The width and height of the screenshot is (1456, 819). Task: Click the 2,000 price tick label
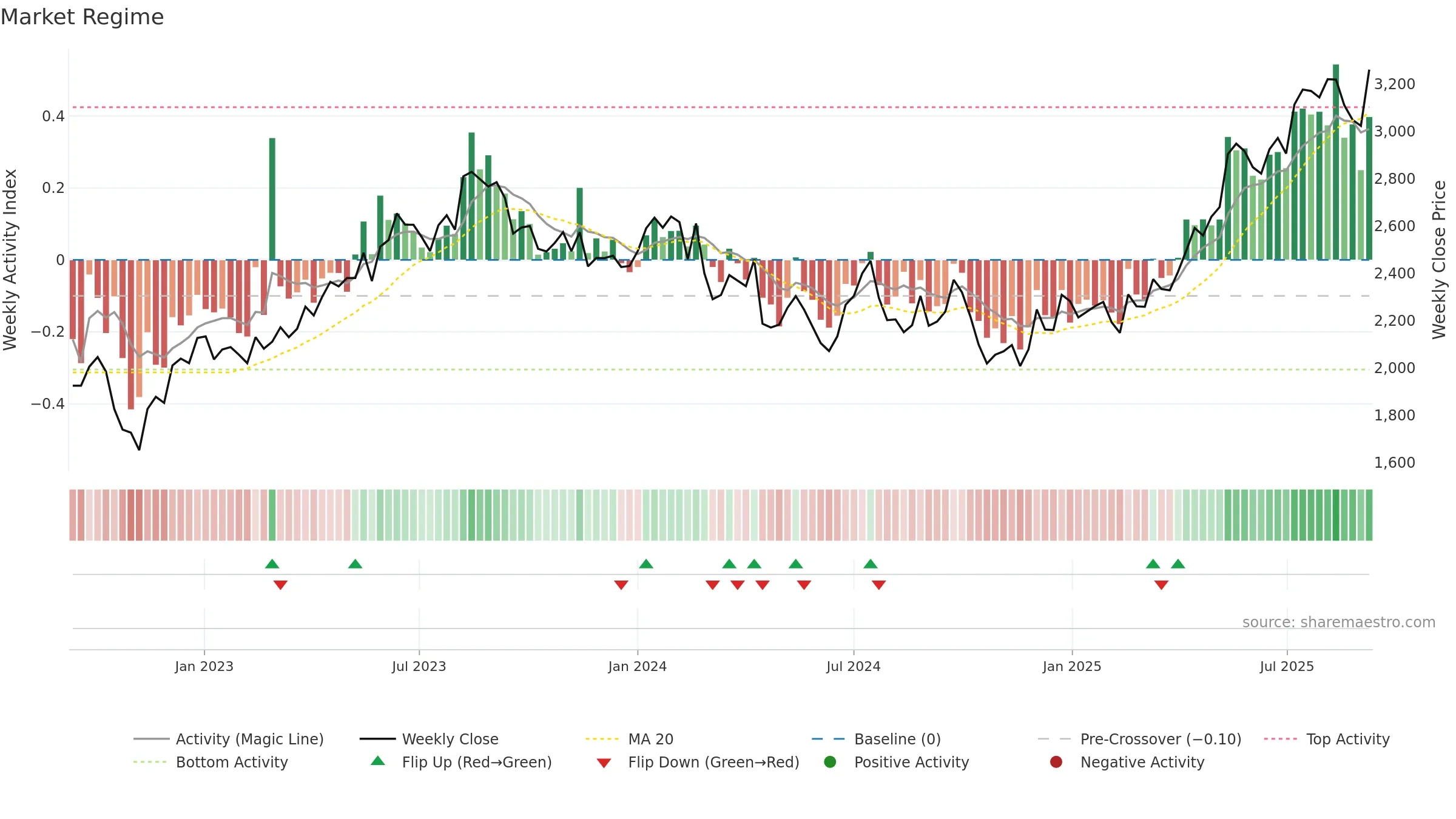1395,368
